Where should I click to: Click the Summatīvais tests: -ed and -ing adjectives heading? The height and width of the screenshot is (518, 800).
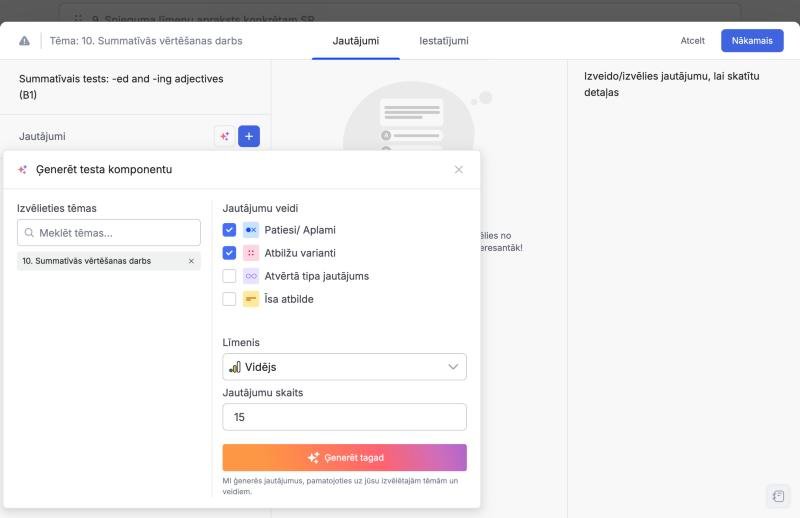[x=121, y=87]
